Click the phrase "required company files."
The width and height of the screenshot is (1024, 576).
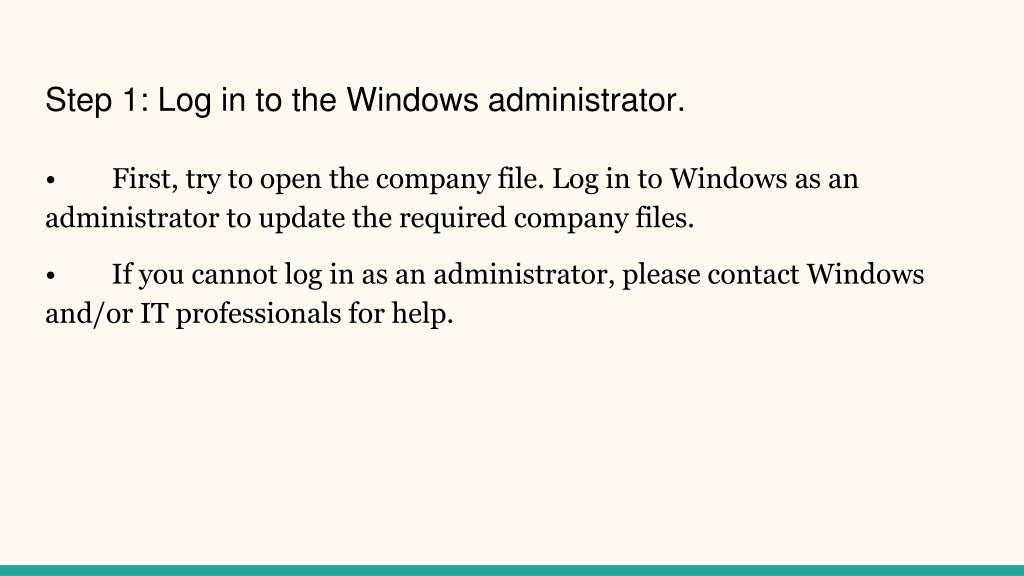[x=547, y=219]
